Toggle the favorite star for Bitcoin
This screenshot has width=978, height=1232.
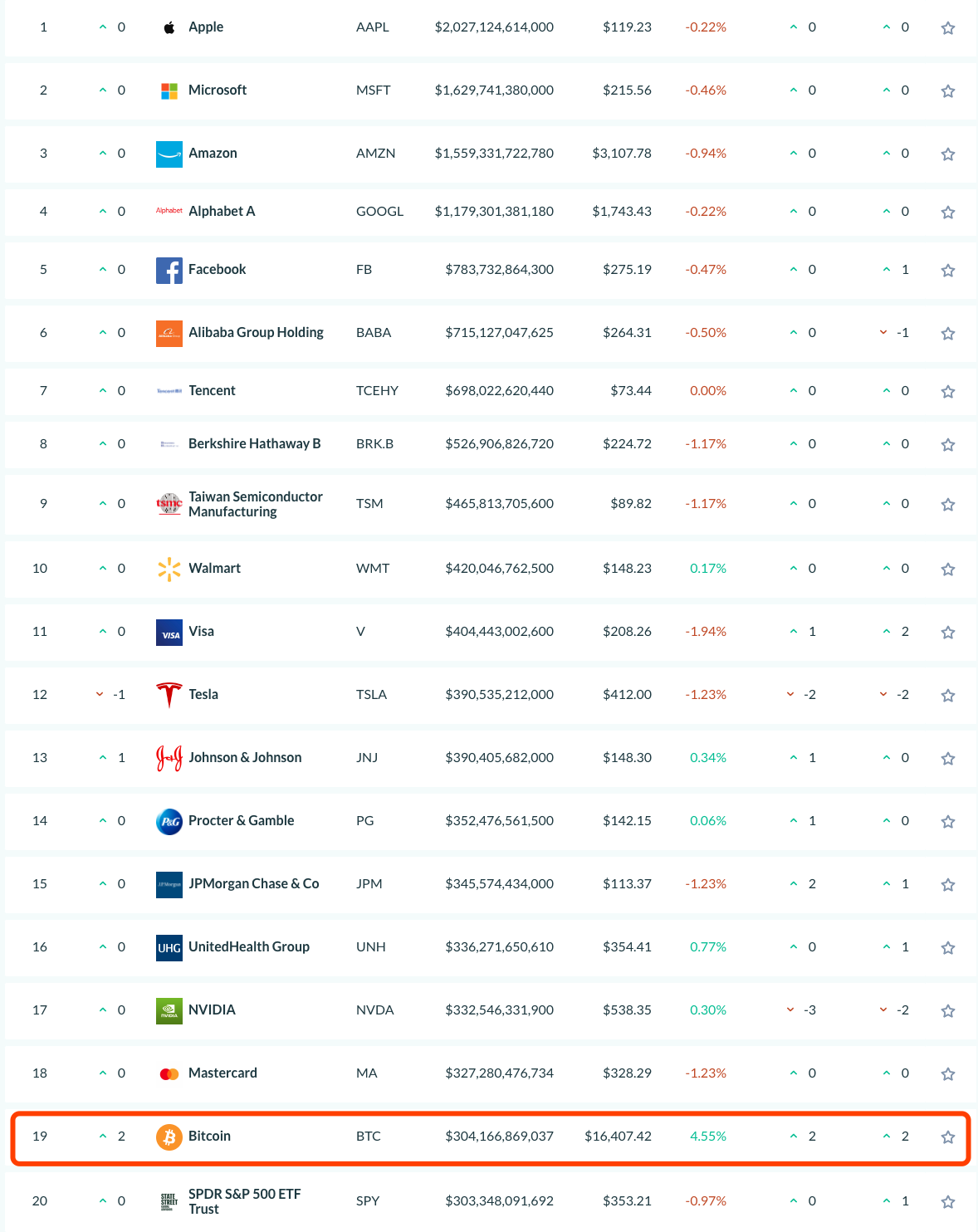tap(948, 1137)
